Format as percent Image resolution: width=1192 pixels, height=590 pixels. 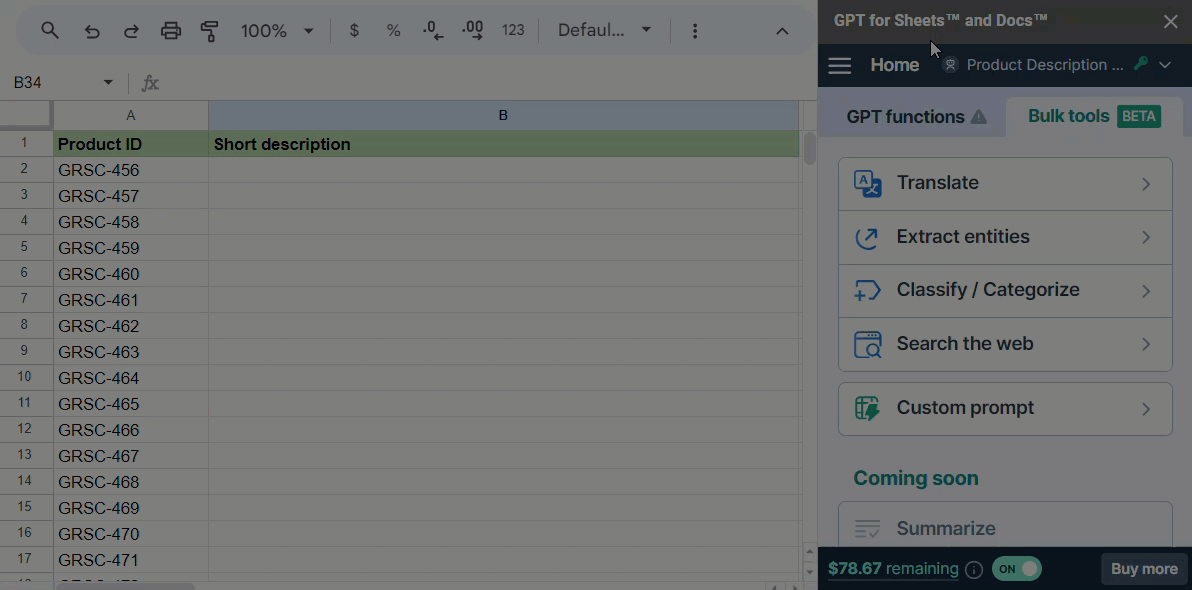(x=393, y=30)
